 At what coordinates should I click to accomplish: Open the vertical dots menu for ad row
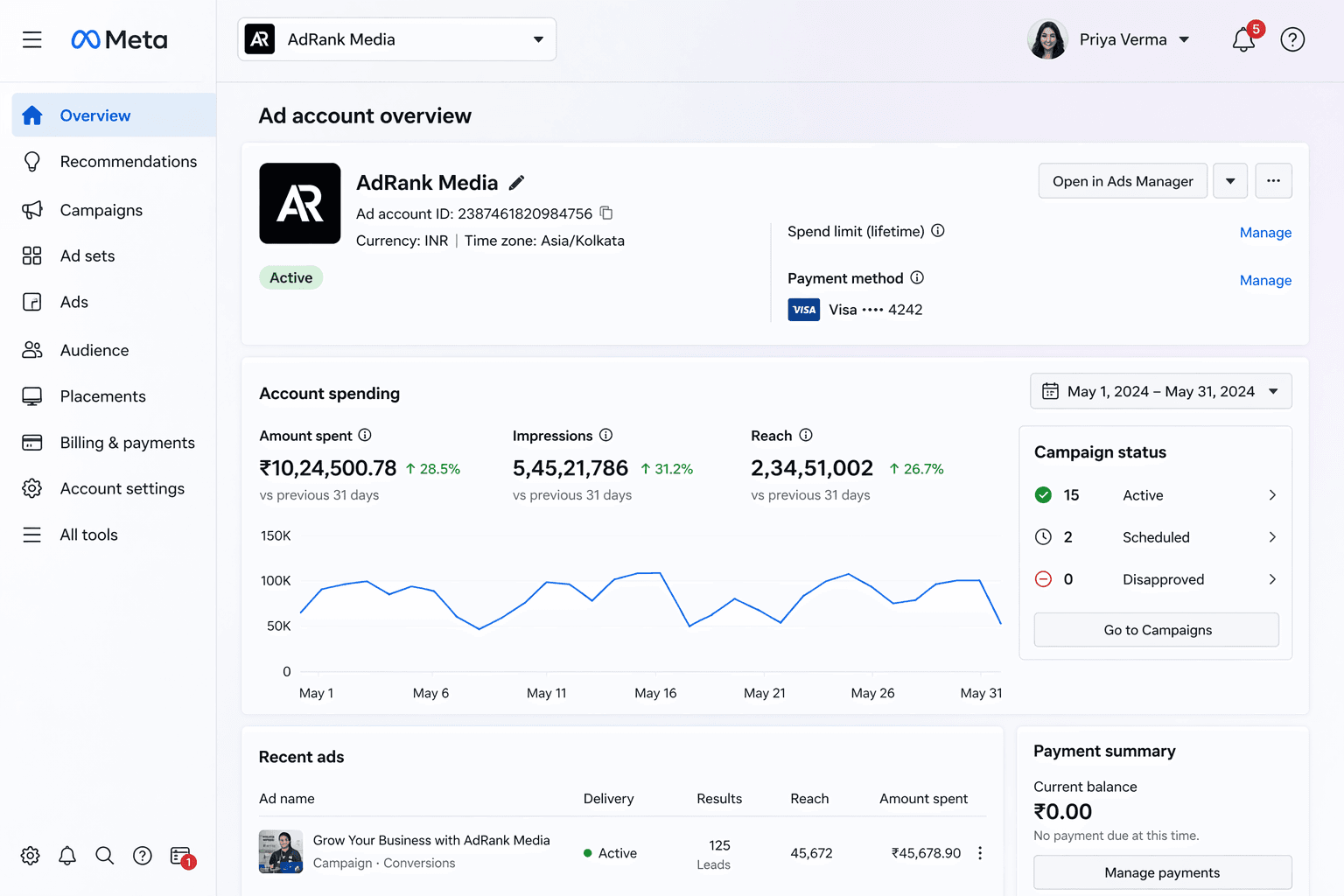pos(980,853)
